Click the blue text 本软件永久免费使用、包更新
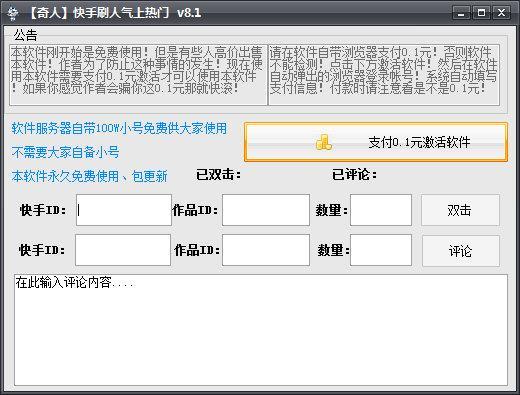Viewport: 520px width, 395px height. tap(89, 176)
